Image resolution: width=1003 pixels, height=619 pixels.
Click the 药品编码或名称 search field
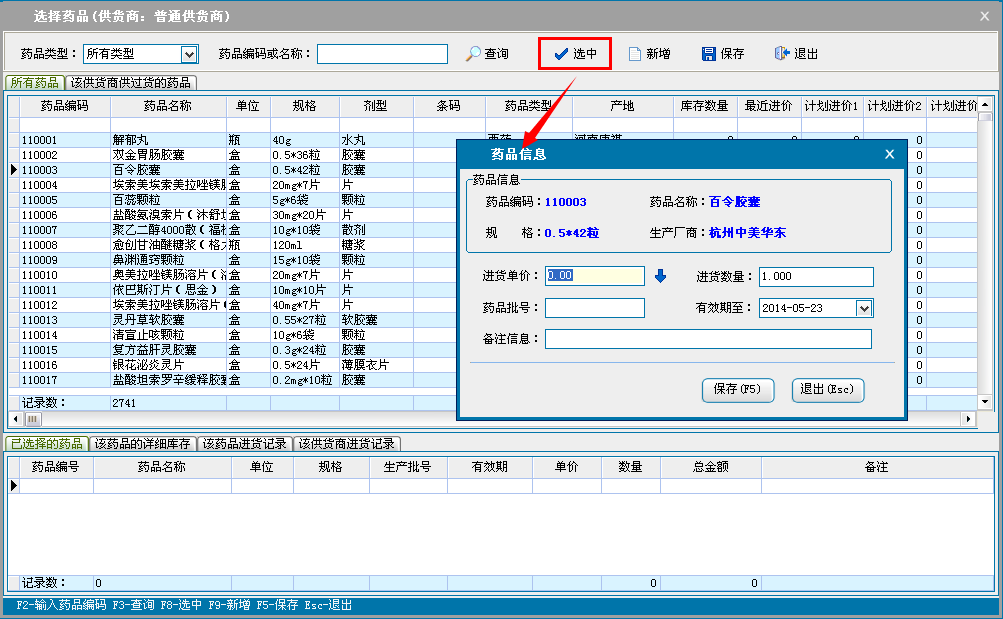click(x=382, y=54)
